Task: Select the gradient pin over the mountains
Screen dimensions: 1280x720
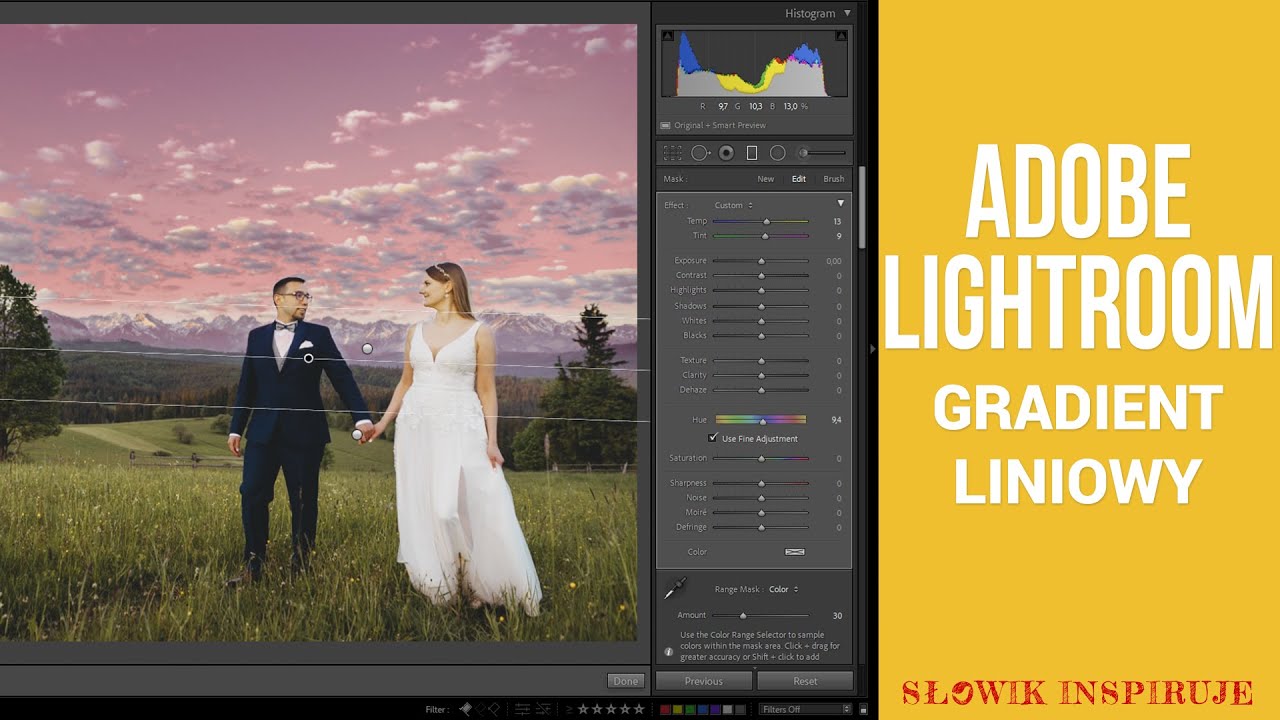Action: pyautogui.click(x=367, y=349)
